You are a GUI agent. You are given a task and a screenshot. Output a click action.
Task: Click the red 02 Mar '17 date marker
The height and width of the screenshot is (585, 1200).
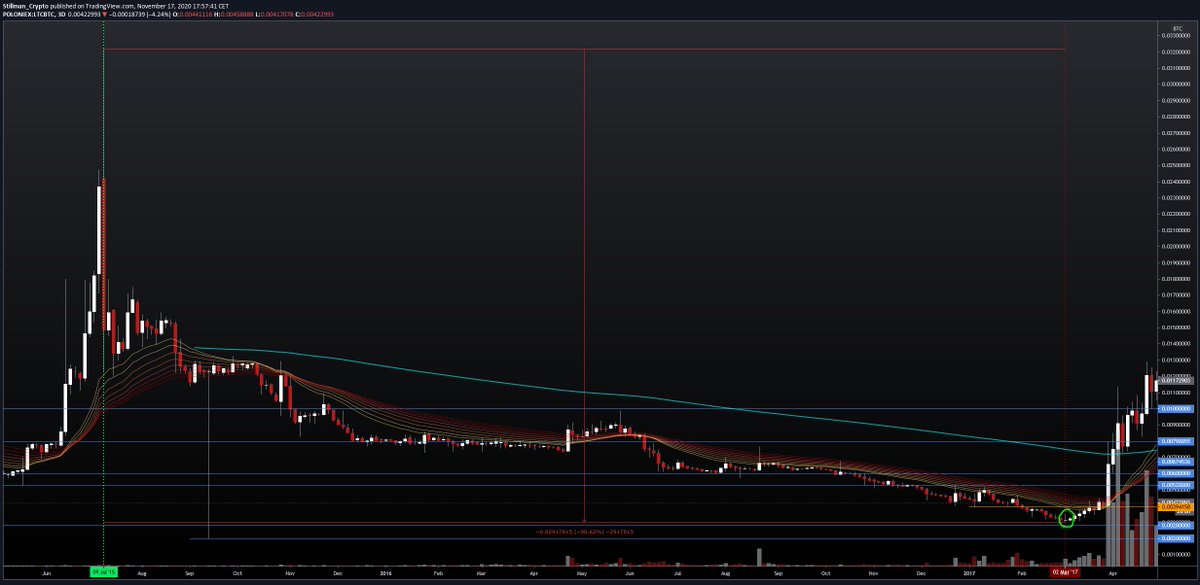(x=1065, y=574)
